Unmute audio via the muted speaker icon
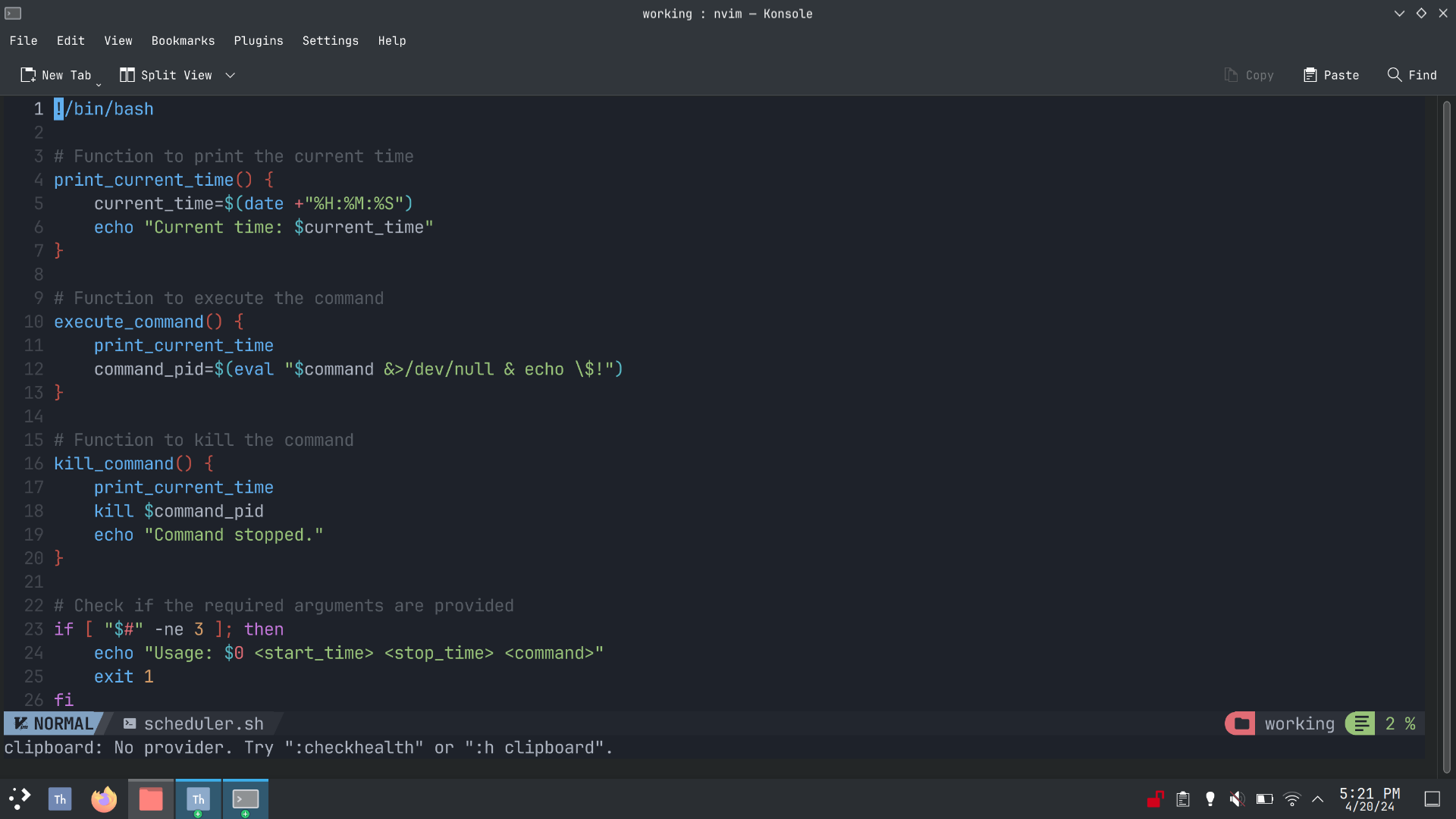This screenshot has width=1456, height=819. click(1237, 799)
